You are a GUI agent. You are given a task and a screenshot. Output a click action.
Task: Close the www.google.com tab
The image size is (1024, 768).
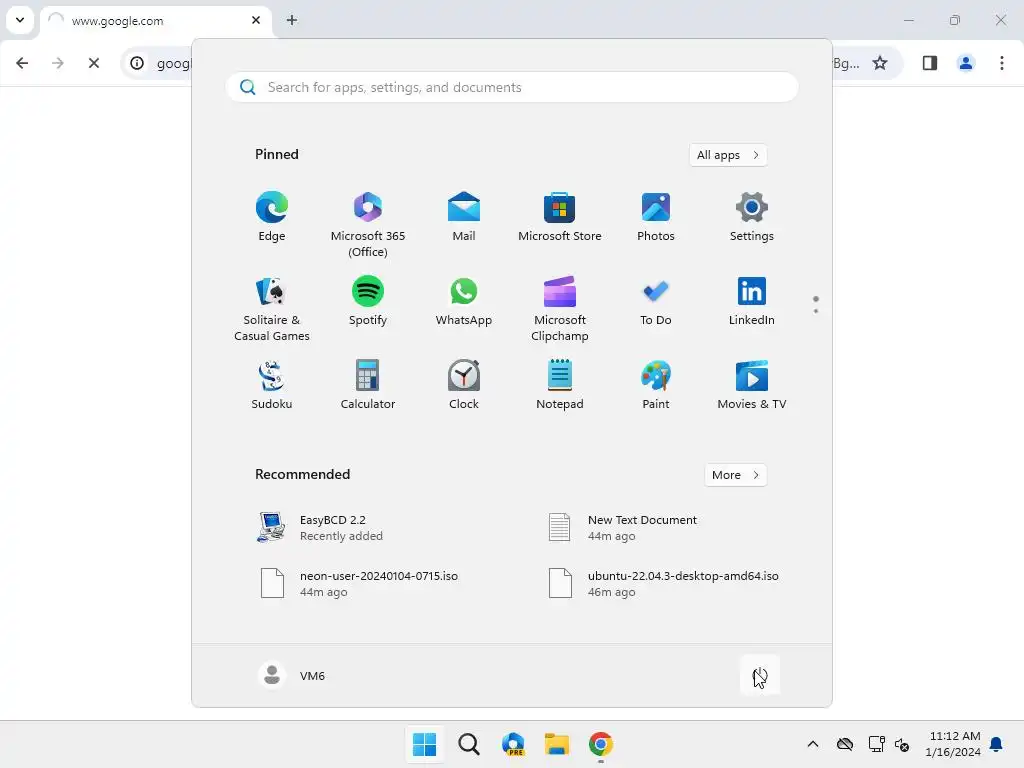256,20
